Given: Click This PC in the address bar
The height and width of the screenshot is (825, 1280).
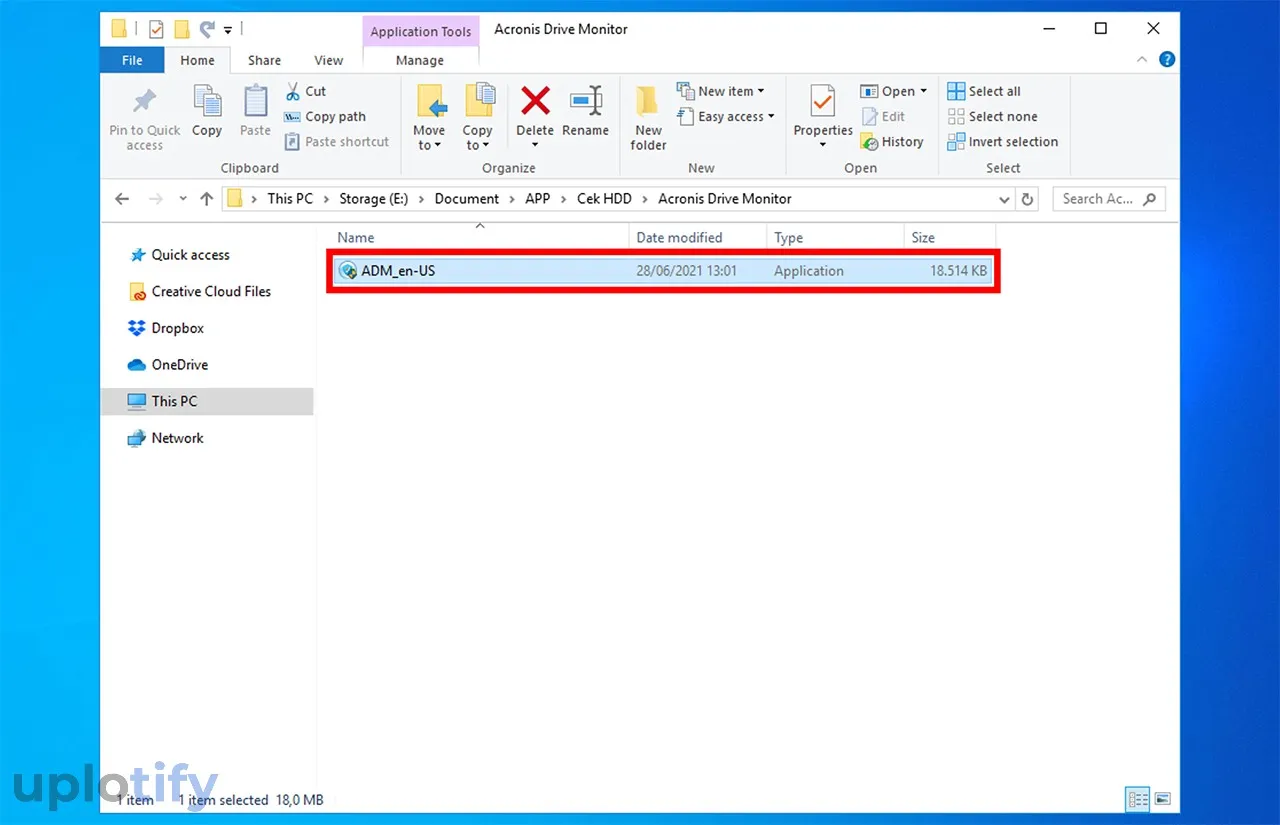Looking at the screenshot, I should 290,199.
